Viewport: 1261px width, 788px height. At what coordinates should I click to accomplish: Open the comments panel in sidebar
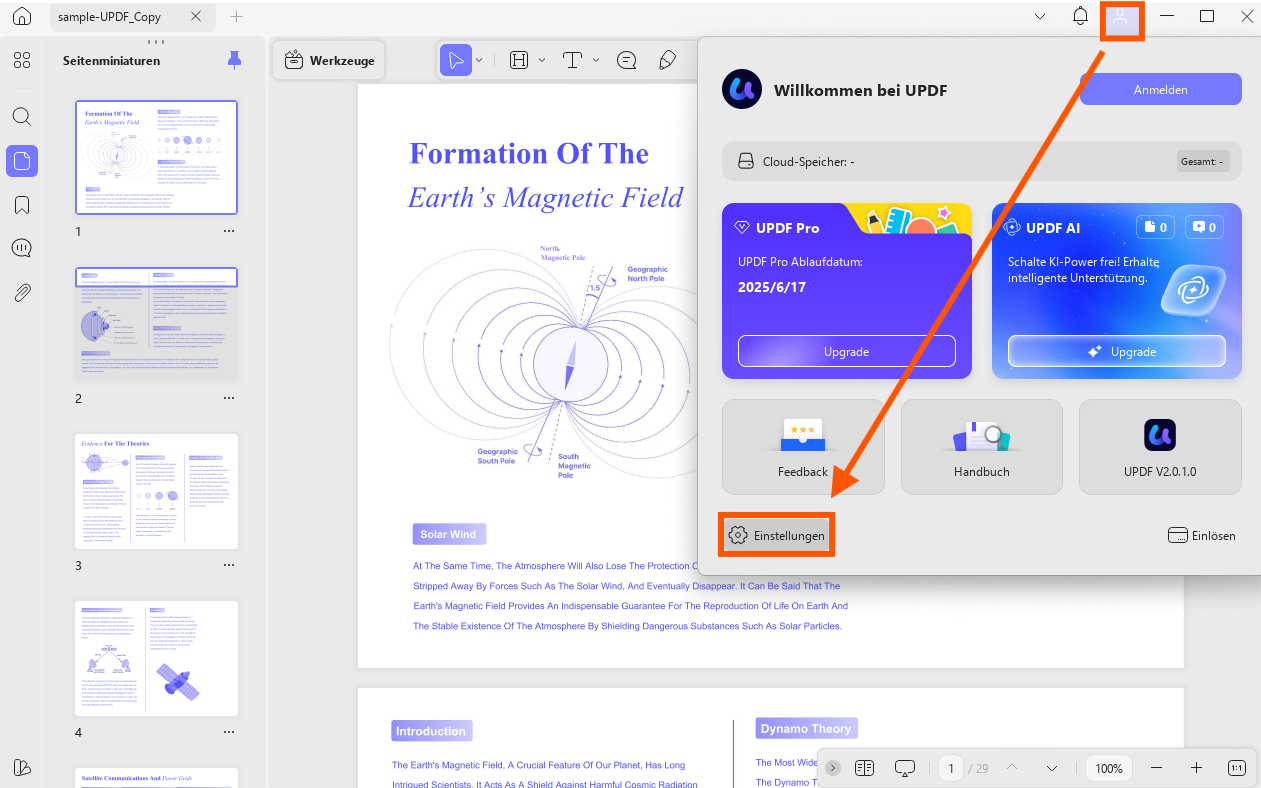tap(22, 248)
